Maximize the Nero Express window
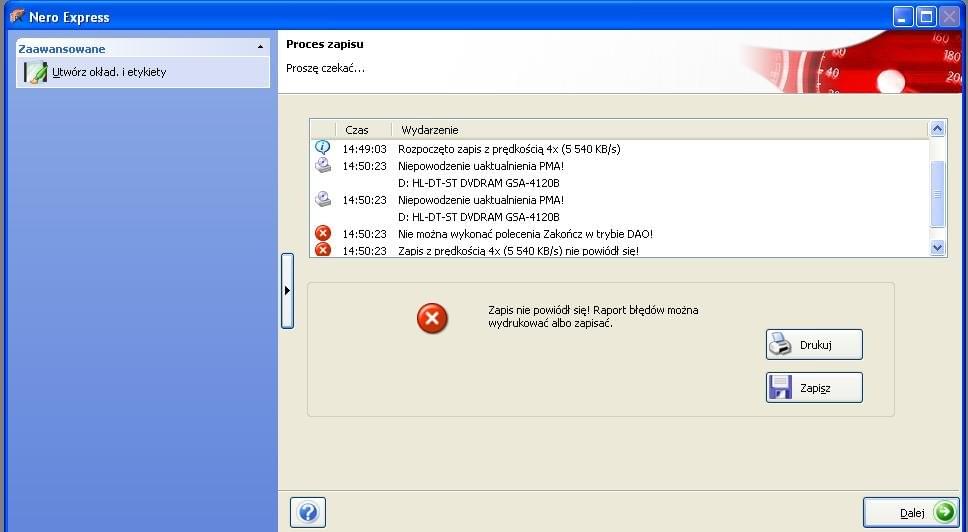The width and height of the screenshot is (968, 532). point(926,17)
